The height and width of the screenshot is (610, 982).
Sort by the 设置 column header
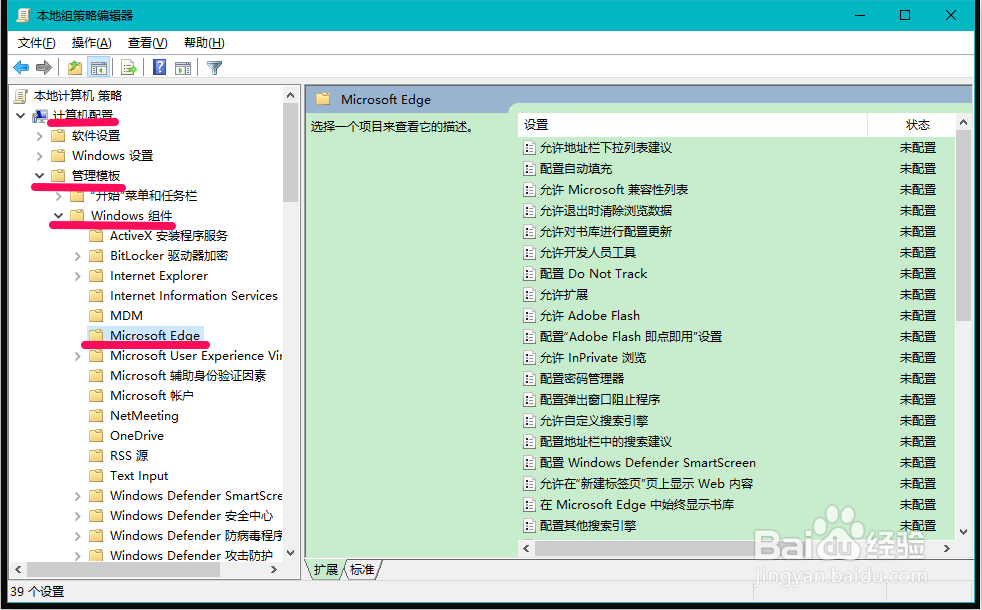693,125
